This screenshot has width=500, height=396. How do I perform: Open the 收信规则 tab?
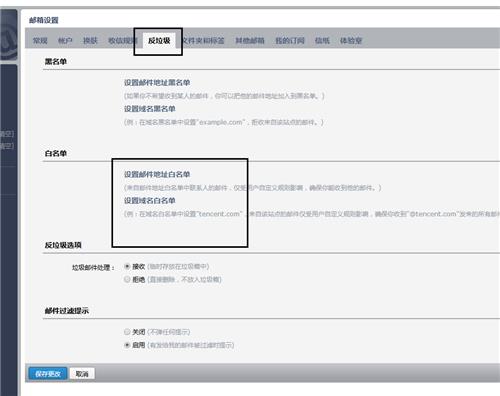point(122,41)
